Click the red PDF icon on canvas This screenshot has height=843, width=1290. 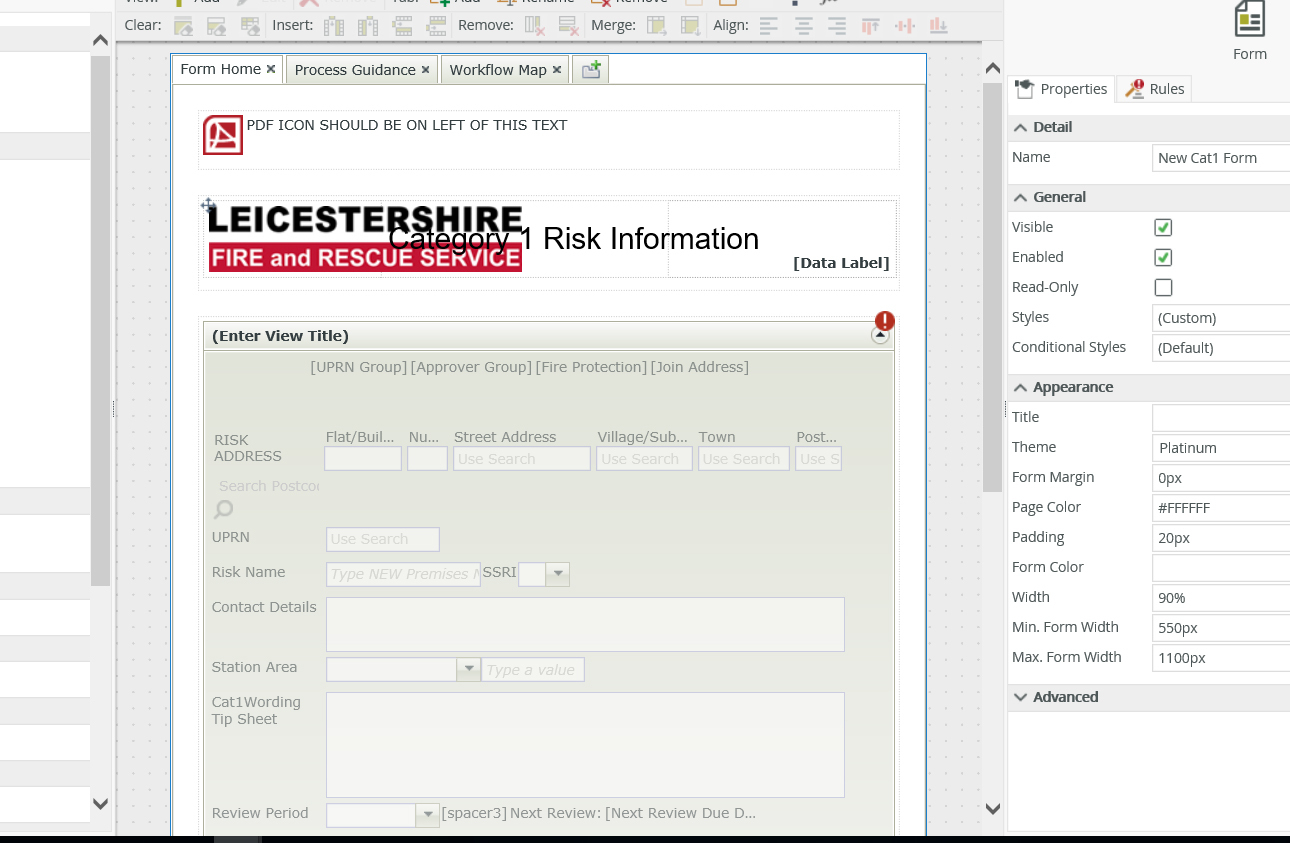tap(223, 135)
